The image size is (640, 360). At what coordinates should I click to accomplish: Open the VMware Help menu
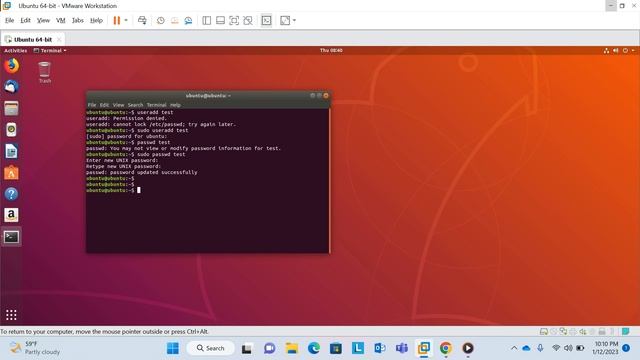(96, 20)
